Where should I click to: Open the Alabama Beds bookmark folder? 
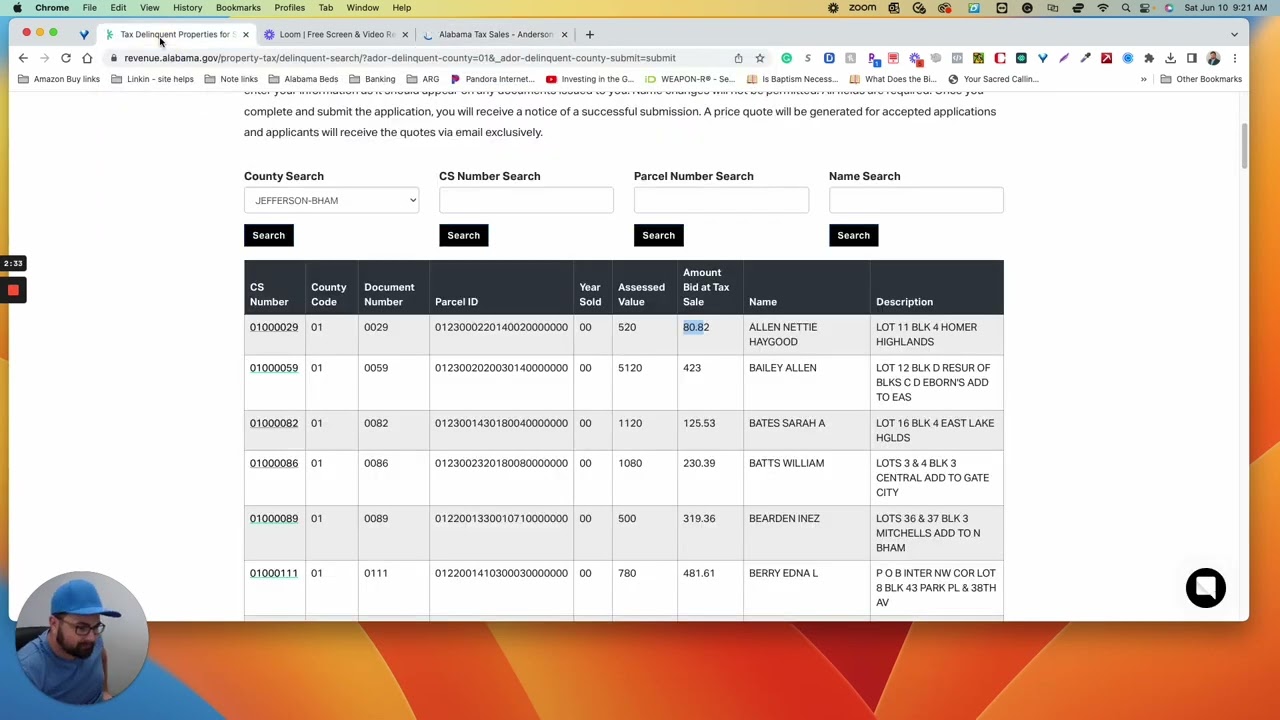303,79
